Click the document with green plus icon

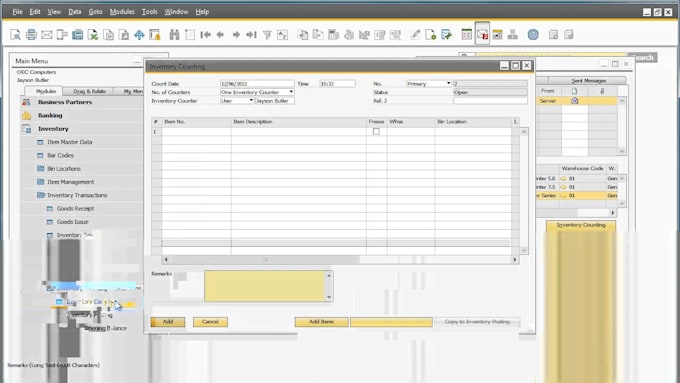click(x=431, y=35)
